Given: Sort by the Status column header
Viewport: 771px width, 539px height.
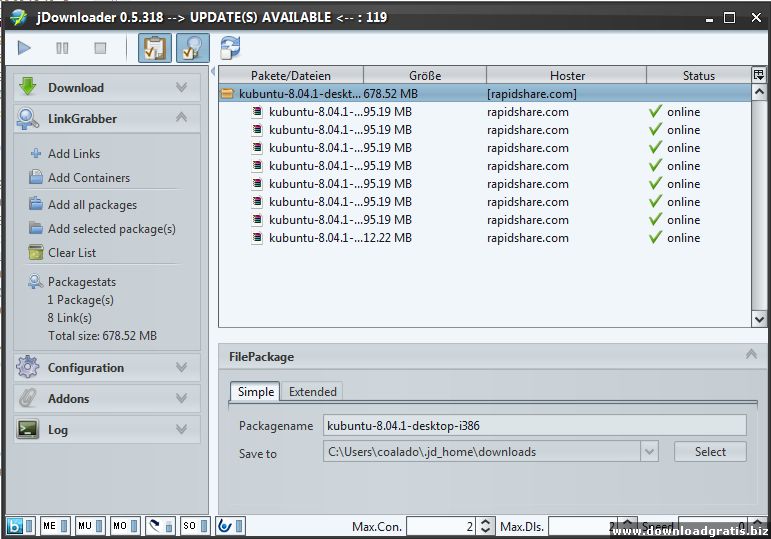Looking at the screenshot, I should tap(698, 75).
